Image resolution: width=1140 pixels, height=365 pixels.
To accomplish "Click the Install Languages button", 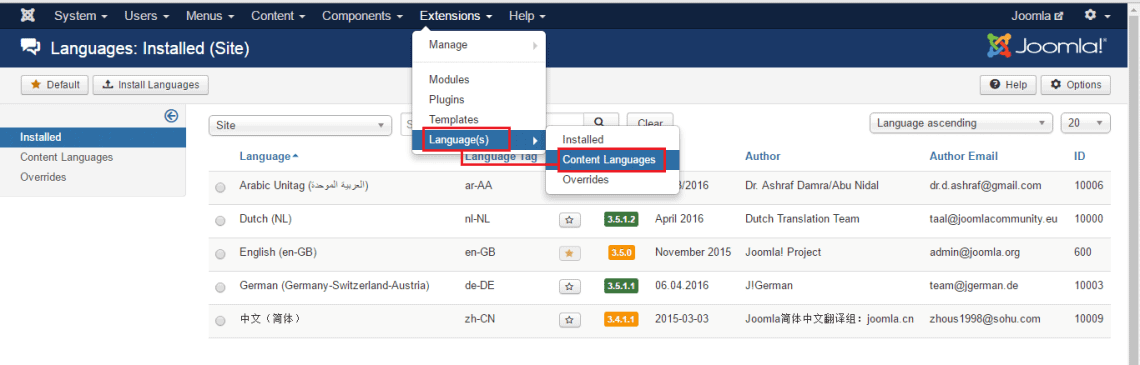I will tap(150, 85).
